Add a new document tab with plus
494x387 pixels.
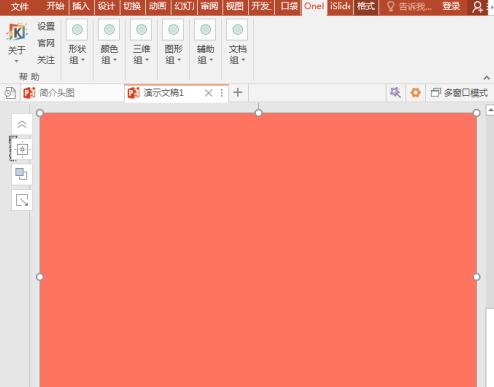tap(238, 92)
